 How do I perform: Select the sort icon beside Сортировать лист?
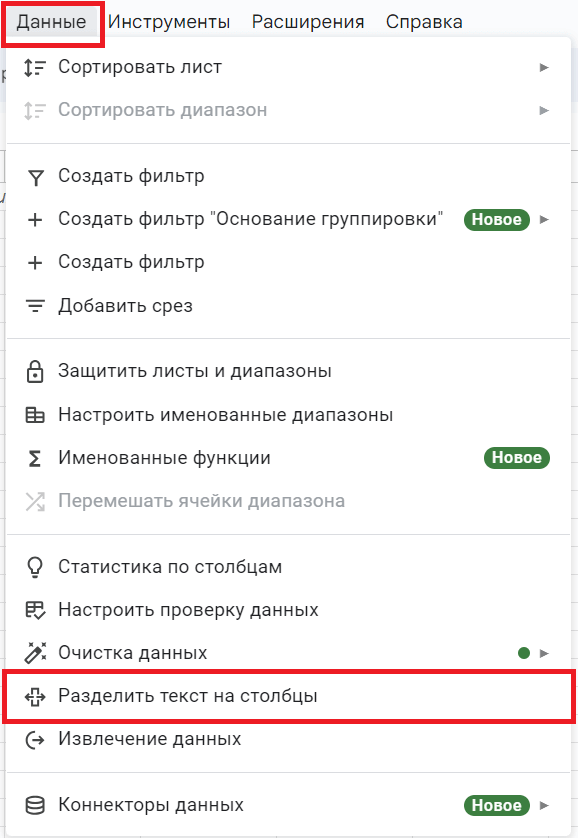[36, 67]
